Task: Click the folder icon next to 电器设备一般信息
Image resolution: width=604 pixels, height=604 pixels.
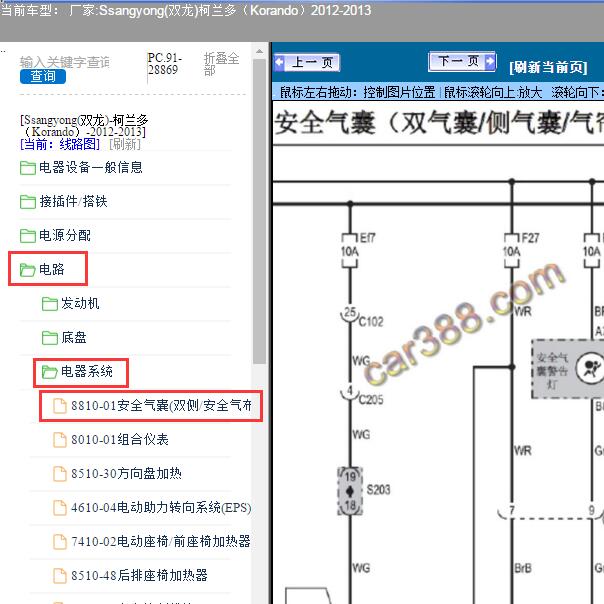Action: click(28, 168)
